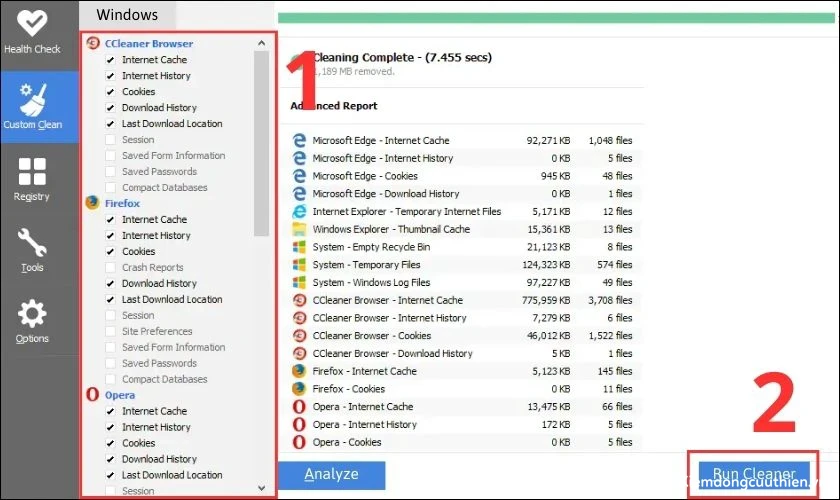Viewport: 840px width, 500px height.
Task: Click the CCleaner icon beside CCleaner Browser - Internet Cache
Action: tap(299, 300)
